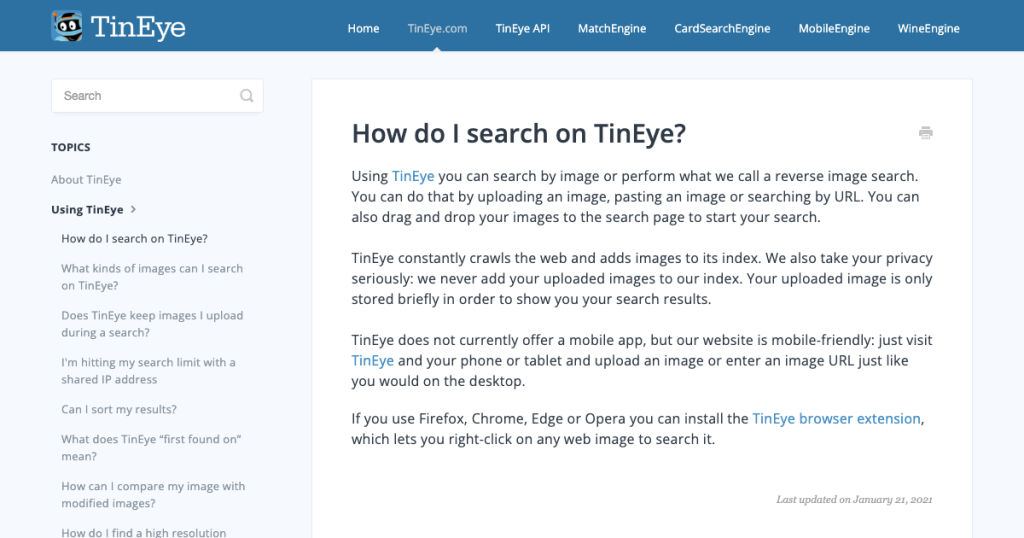Click the 'Last updated on January 21, 2021' text
This screenshot has width=1024, height=538.
[x=854, y=499]
